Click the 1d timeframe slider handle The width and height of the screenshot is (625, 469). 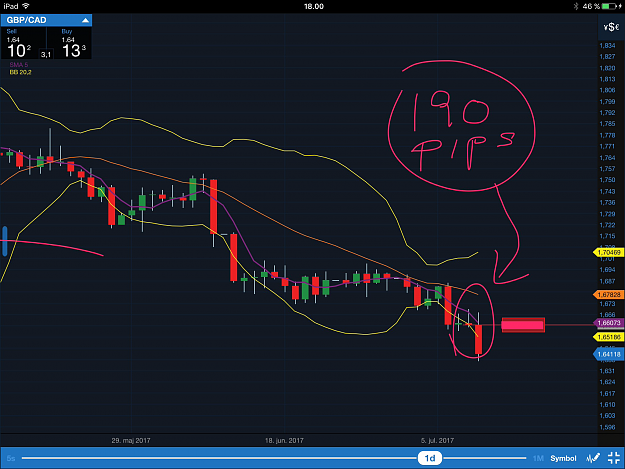(x=430, y=458)
